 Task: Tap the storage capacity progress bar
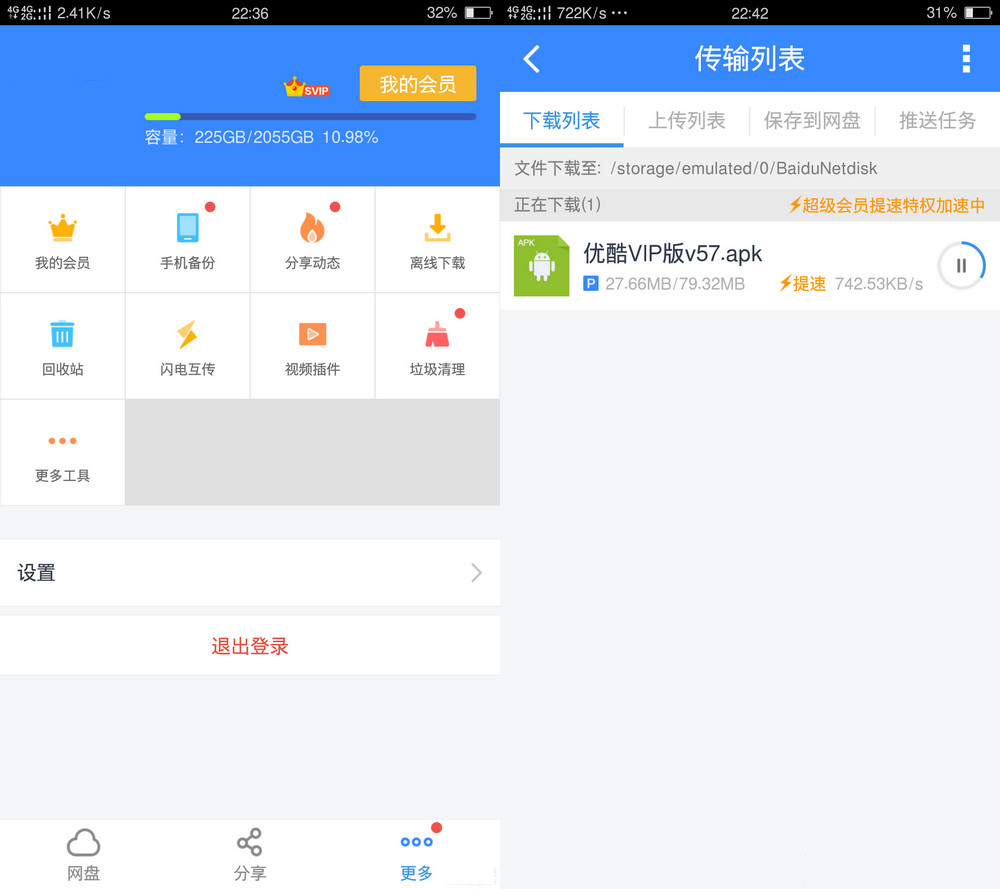pos(310,117)
